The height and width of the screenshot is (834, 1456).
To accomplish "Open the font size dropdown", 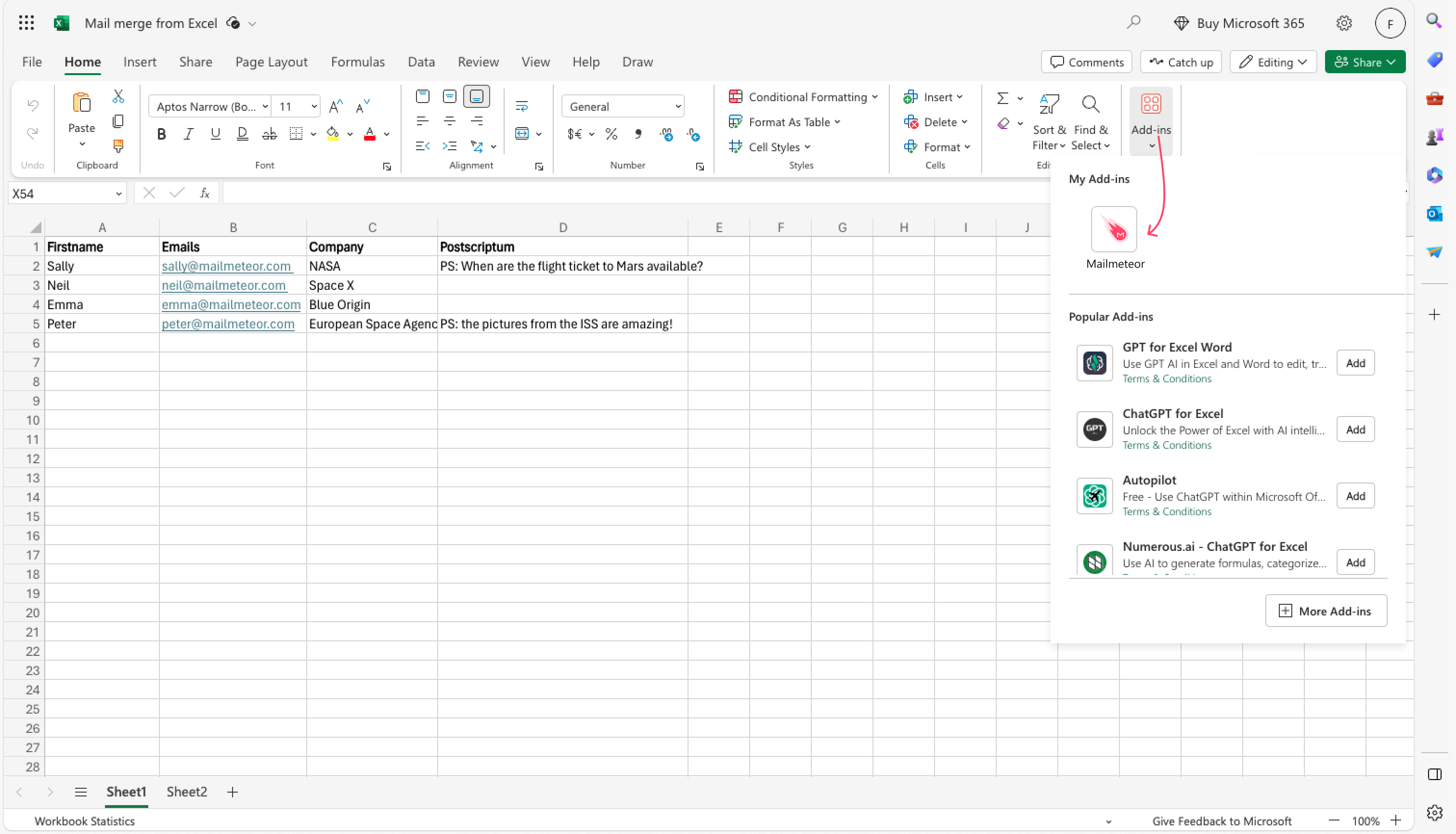I will point(314,106).
